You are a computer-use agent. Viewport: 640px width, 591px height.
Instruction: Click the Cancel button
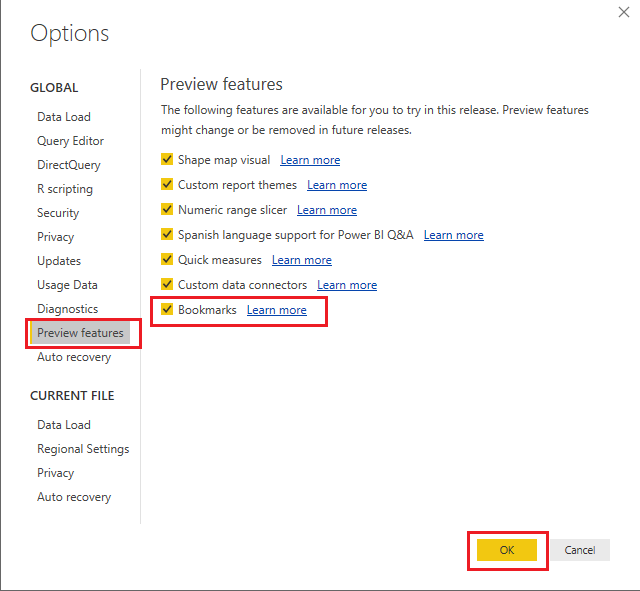click(x=580, y=550)
